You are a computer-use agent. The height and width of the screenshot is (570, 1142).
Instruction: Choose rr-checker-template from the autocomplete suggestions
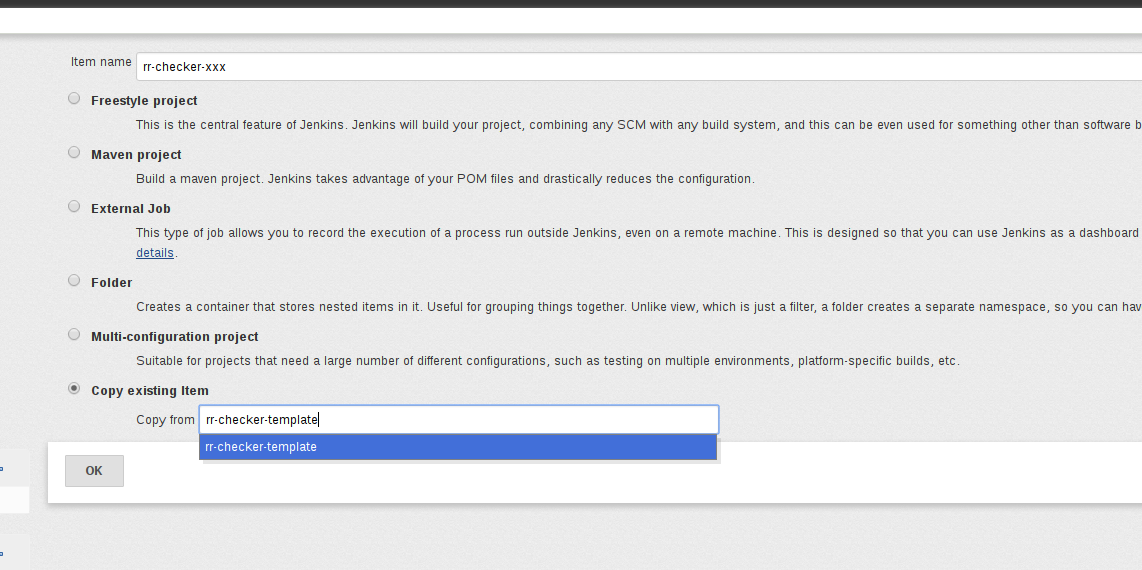point(458,447)
